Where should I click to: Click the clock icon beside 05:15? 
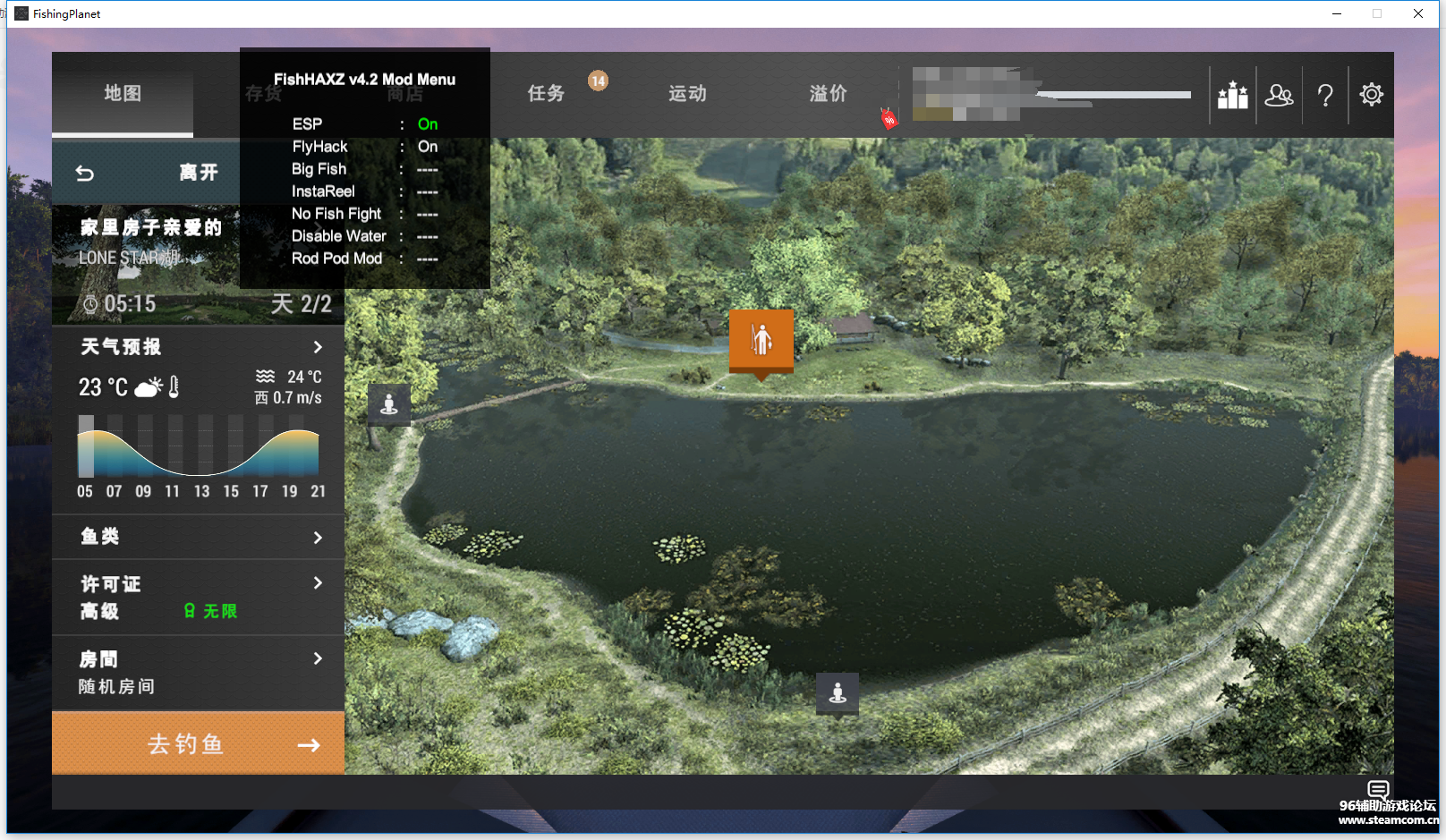point(90,305)
